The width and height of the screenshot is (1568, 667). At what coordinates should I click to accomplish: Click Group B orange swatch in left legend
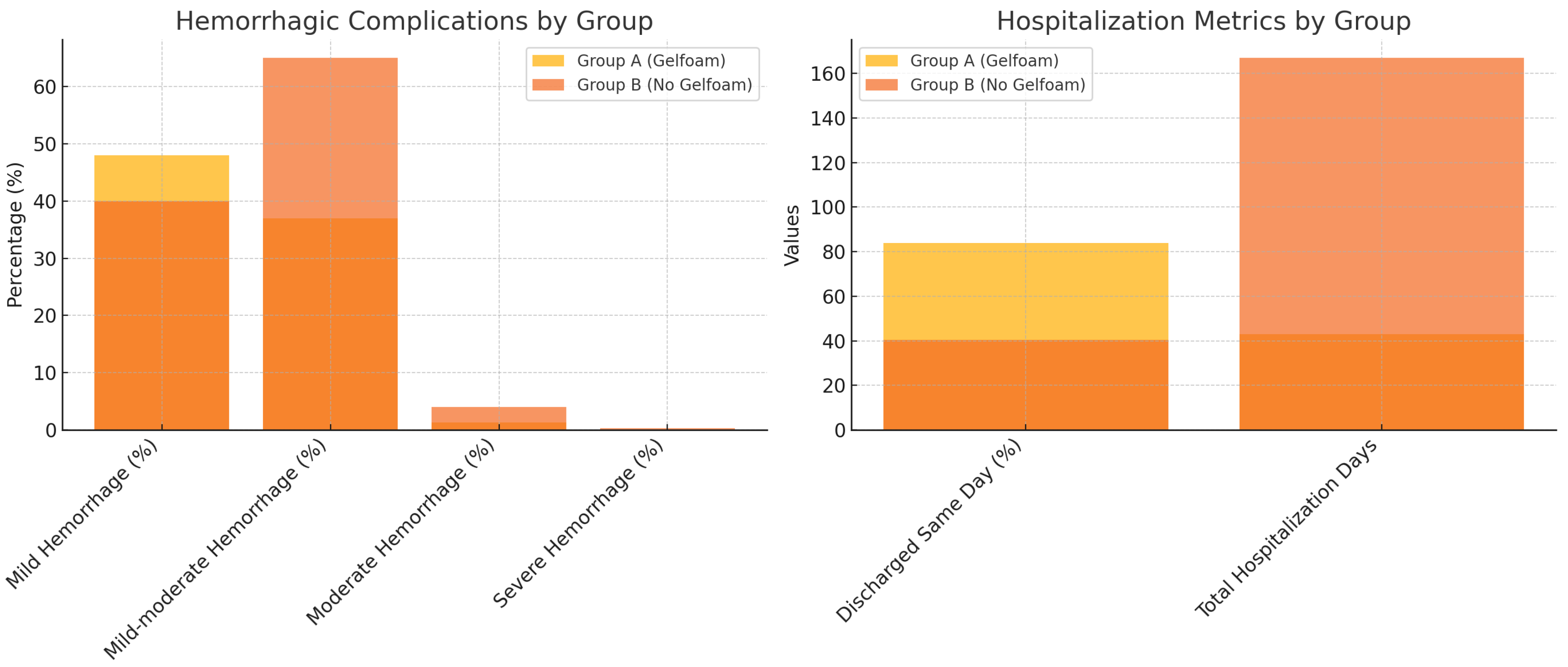coord(548,85)
